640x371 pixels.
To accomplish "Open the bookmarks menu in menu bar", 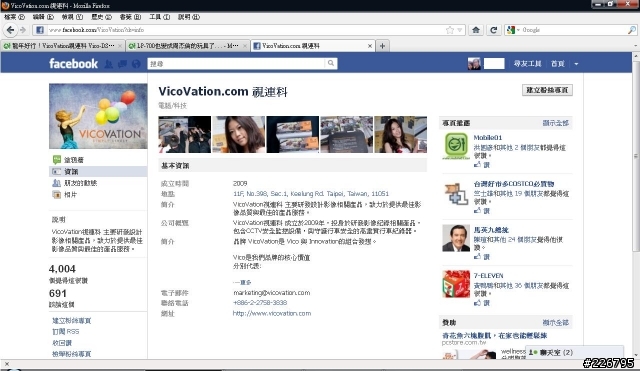I will [130, 17].
